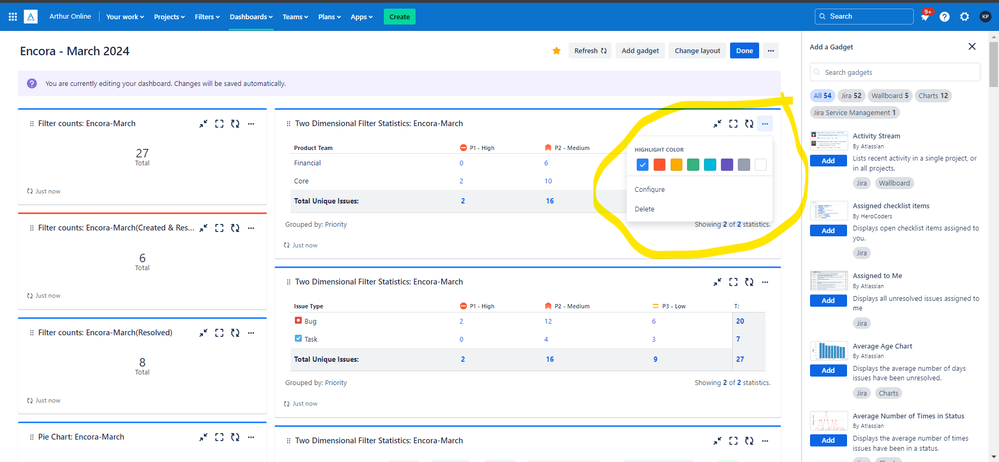Open the help question mark icon
Screen dimensions: 999x462
pos(944,17)
